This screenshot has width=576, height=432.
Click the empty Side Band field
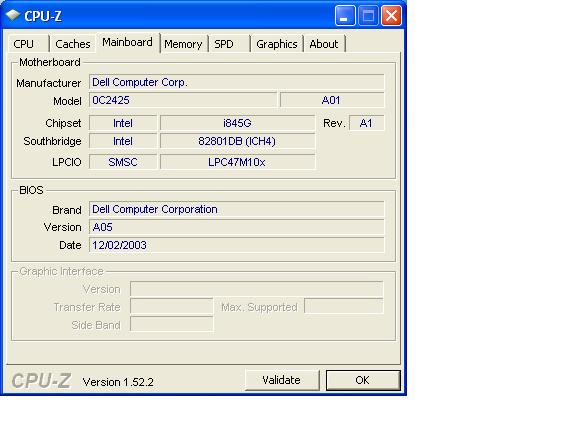pyautogui.click(x=172, y=324)
